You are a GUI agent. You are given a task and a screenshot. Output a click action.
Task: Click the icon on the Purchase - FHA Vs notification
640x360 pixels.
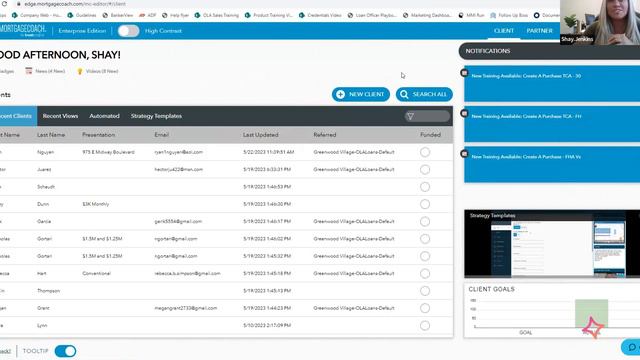464,153
